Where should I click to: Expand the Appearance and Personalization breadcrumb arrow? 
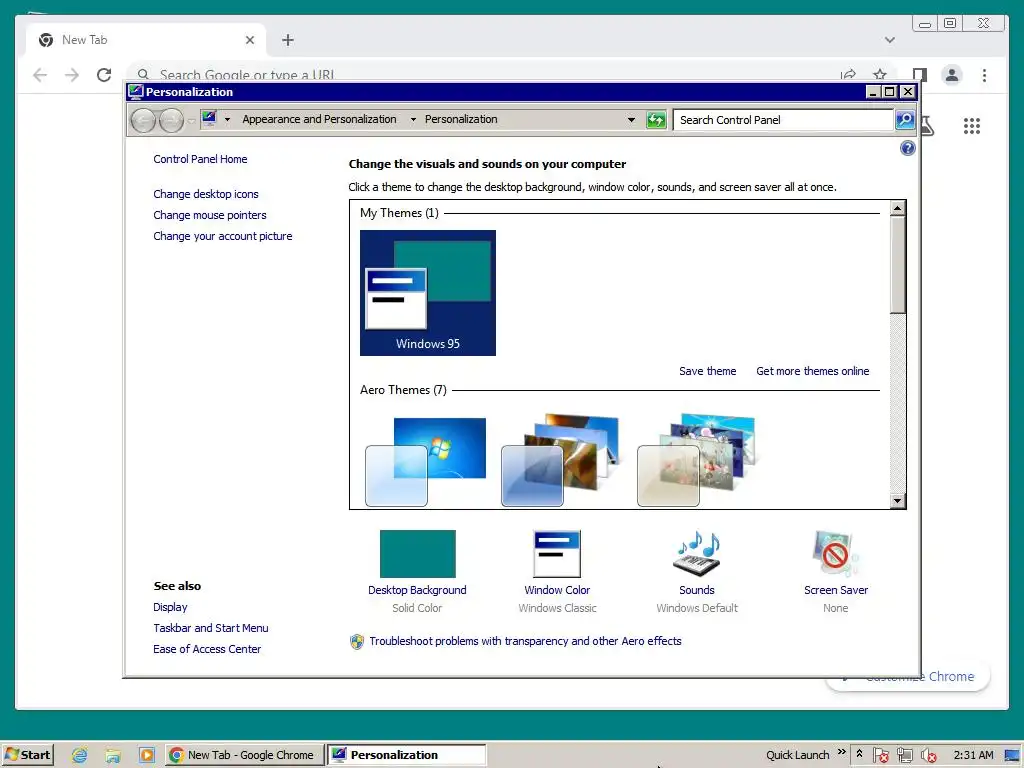pos(413,120)
